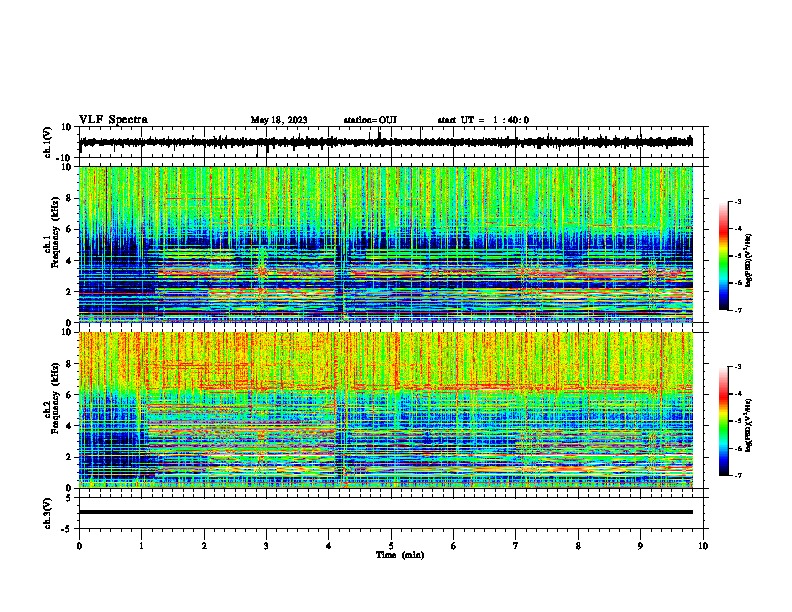Click the "ch.3(V)" axis label

click(x=48, y=513)
